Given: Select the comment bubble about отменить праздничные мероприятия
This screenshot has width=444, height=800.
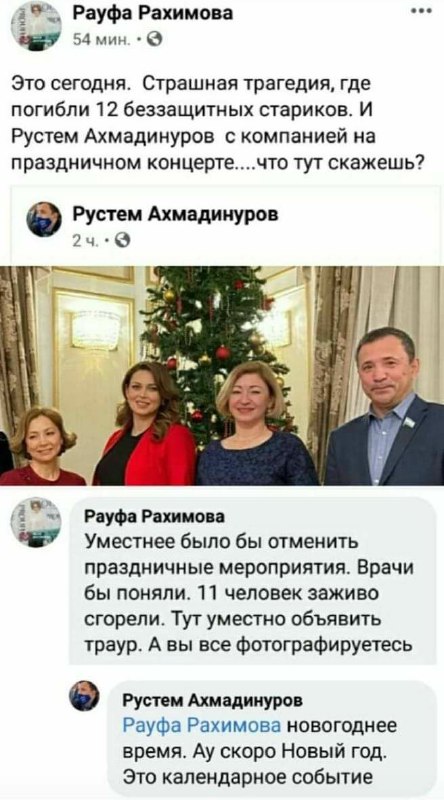Looking at the screenshot, I should (253, 582).
